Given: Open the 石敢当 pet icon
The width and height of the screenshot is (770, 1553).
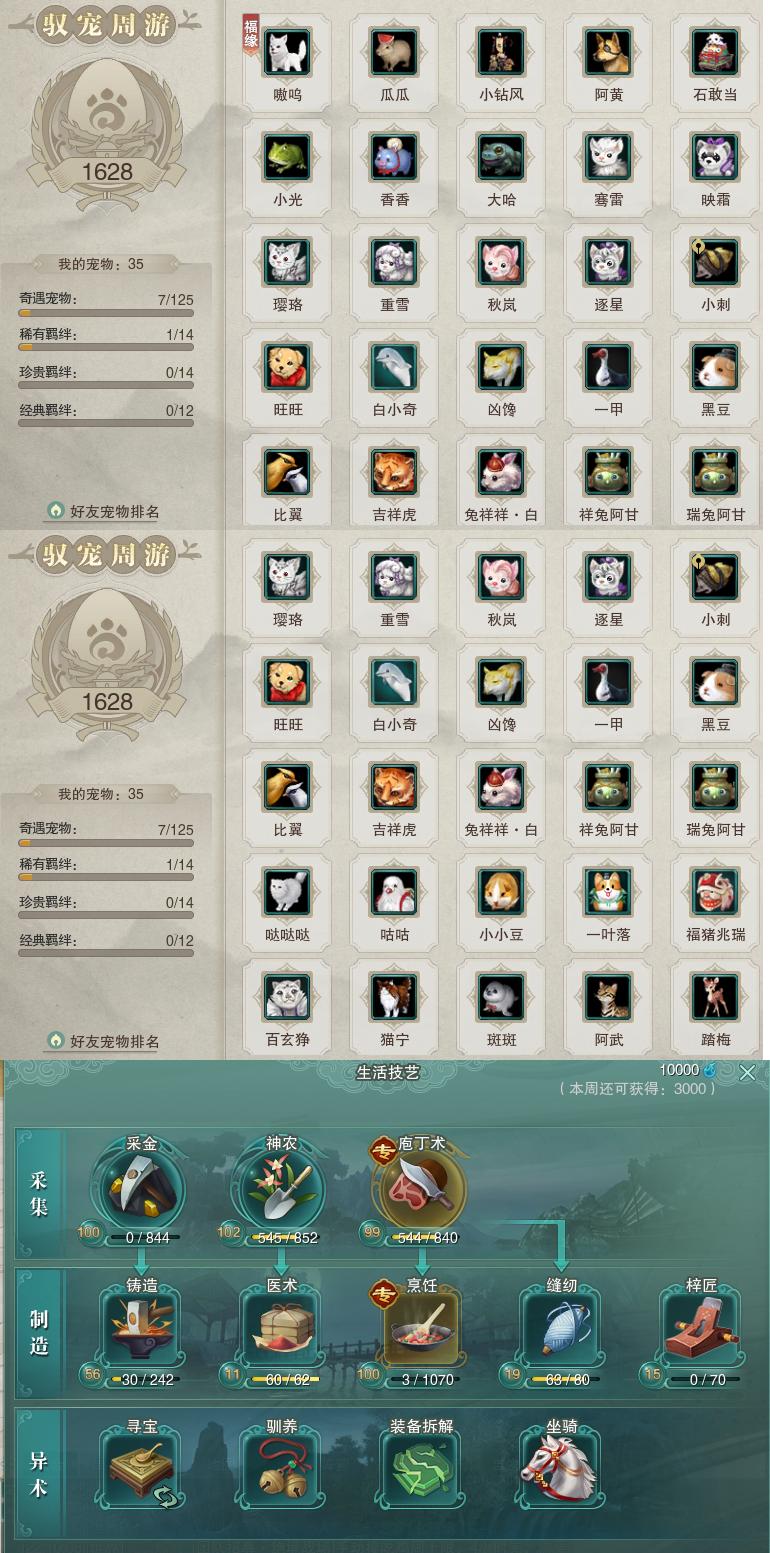Looking at the screenshot, I should pyautogui.click(x=715, y=52).
